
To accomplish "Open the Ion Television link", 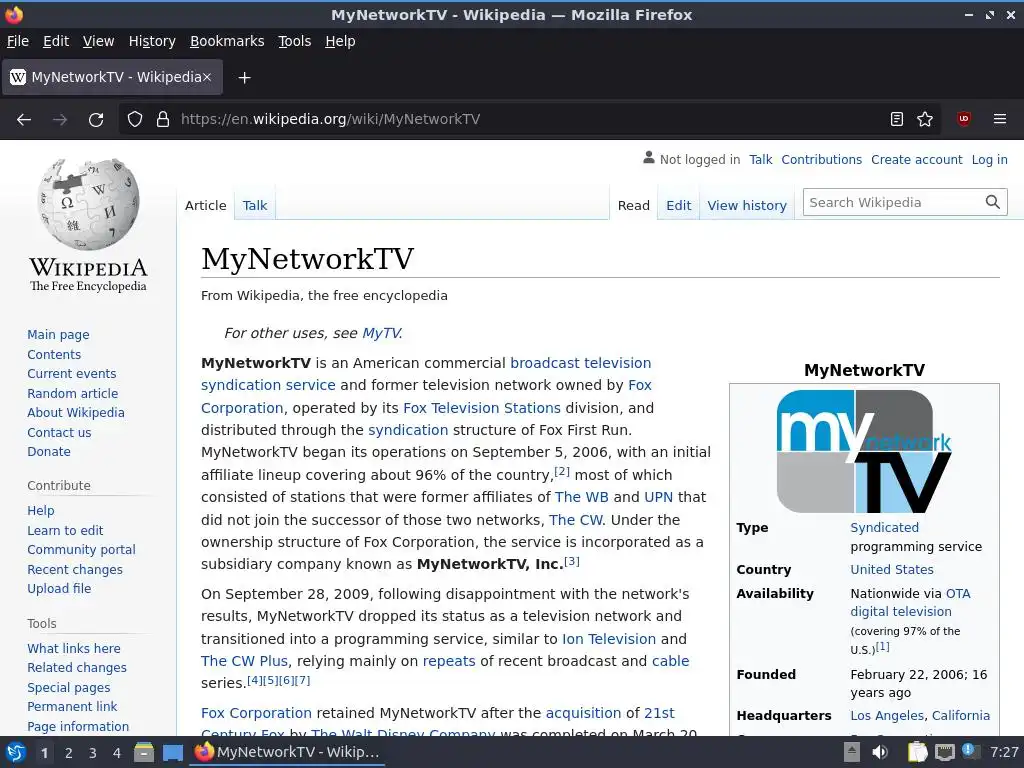I will click(x=609, y=639).
